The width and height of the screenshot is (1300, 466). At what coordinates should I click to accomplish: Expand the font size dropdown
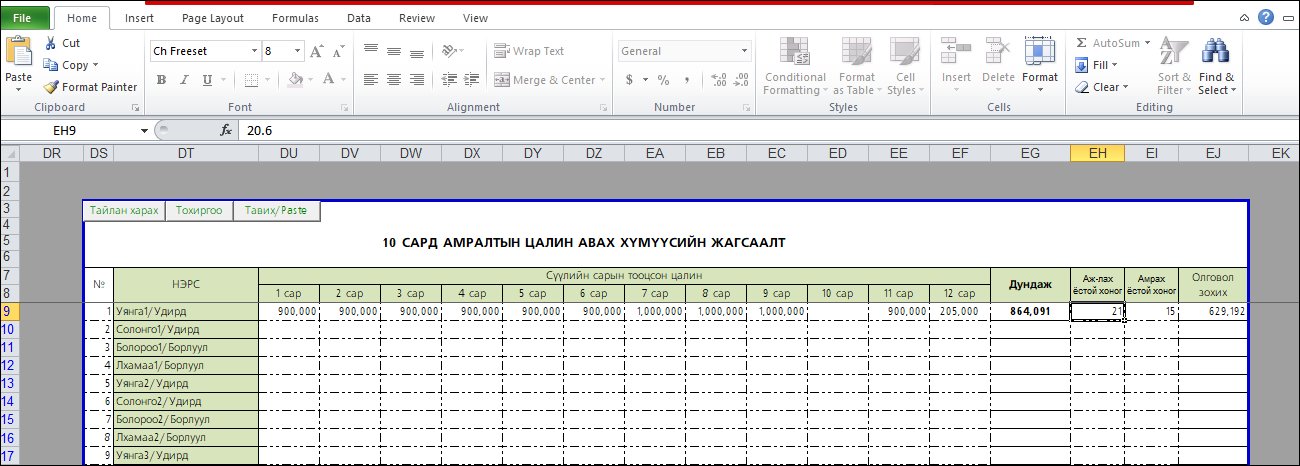pos(297,51)
